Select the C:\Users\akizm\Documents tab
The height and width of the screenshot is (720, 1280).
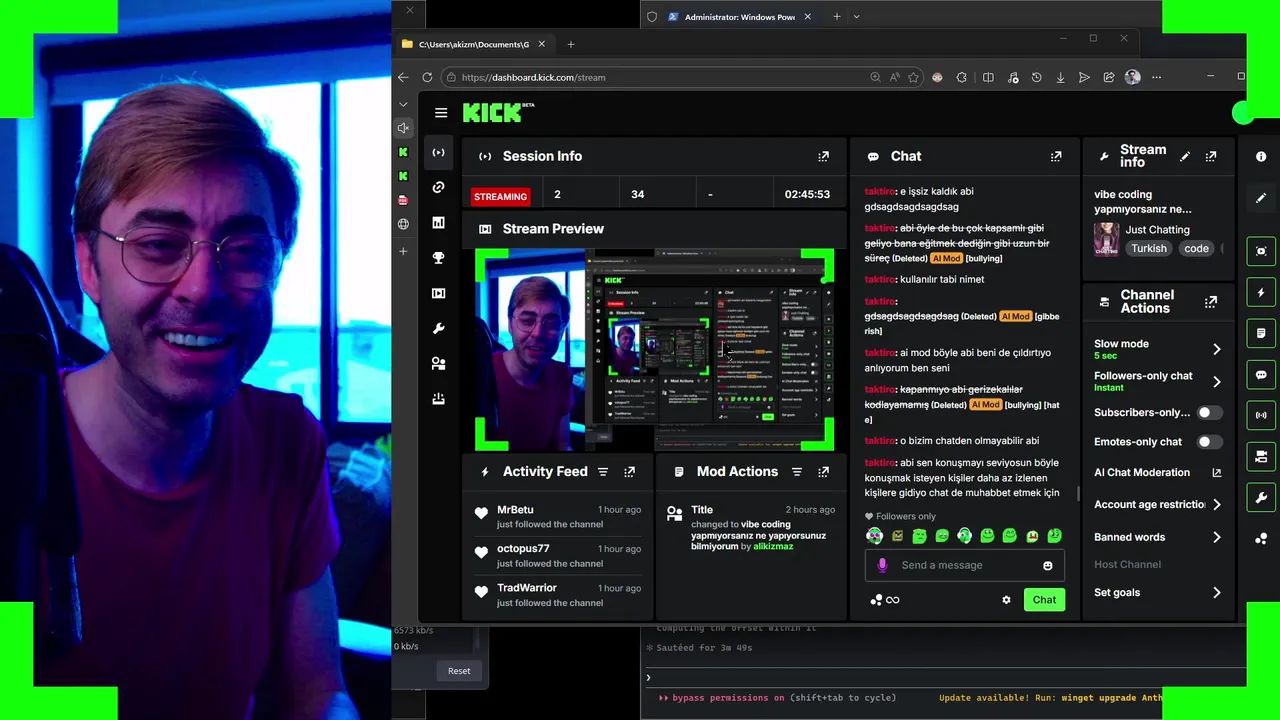pos(473,44)
